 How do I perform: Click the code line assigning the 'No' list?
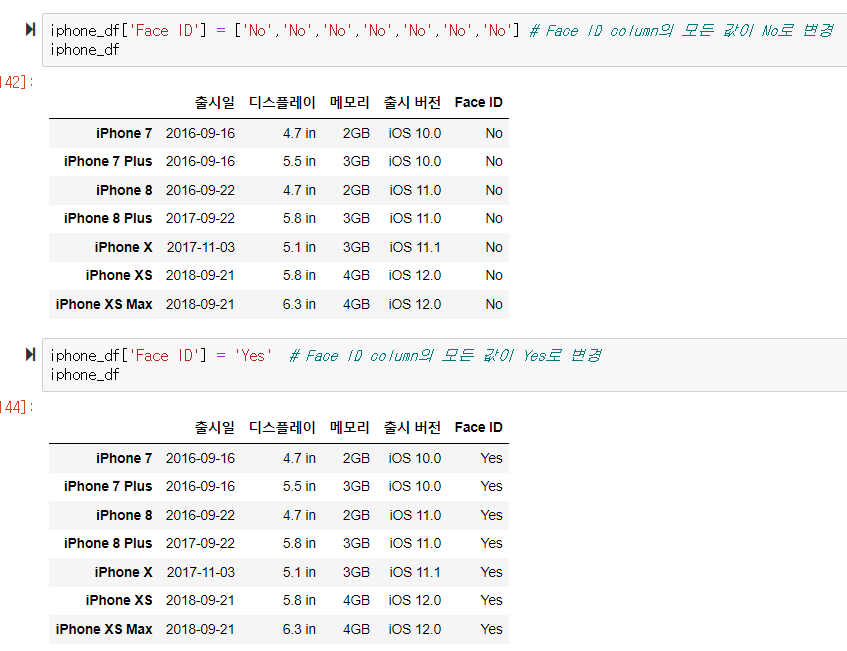(x=442, y=30)
